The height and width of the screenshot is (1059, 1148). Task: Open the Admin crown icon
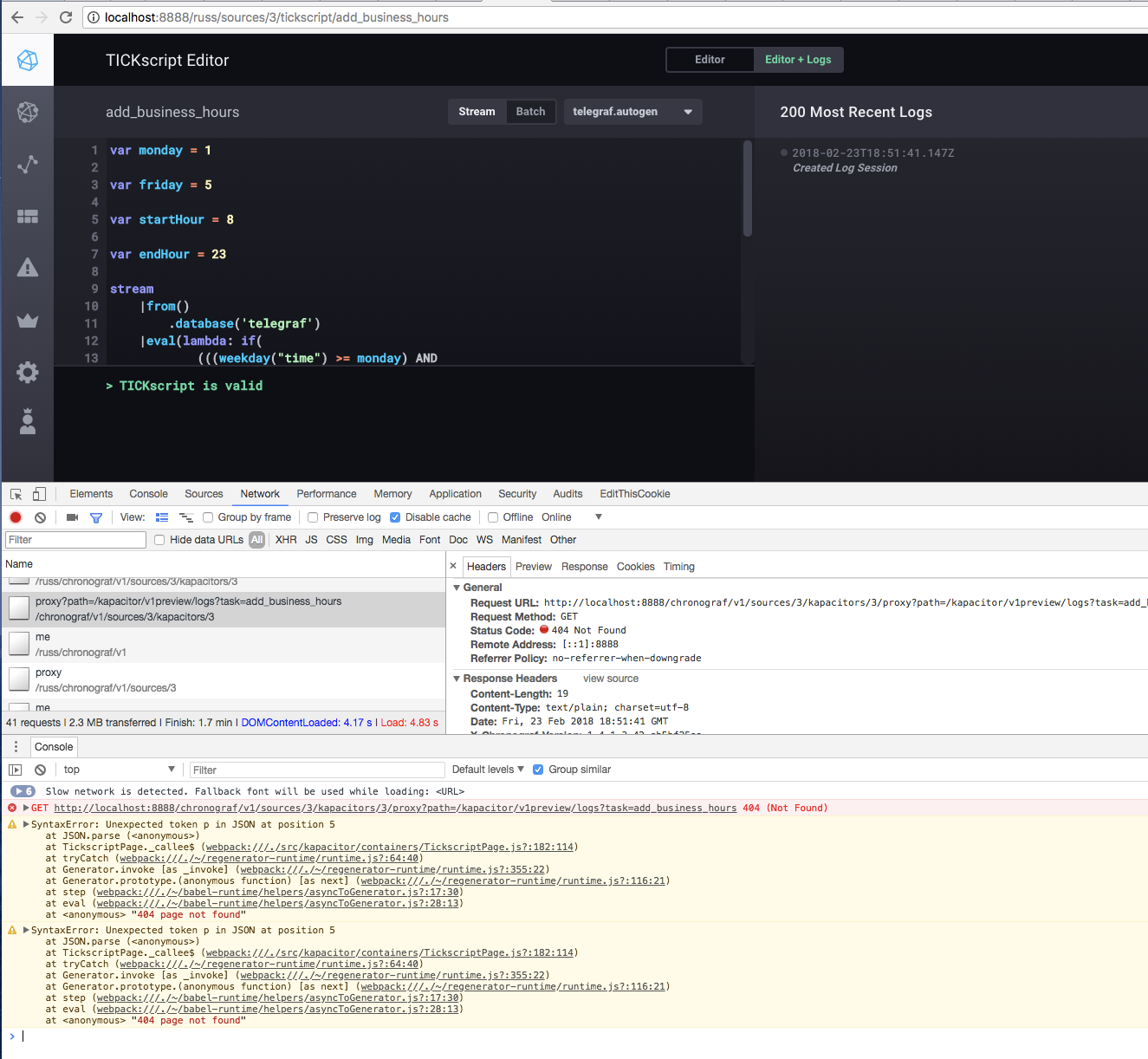[x=28, y=321]
